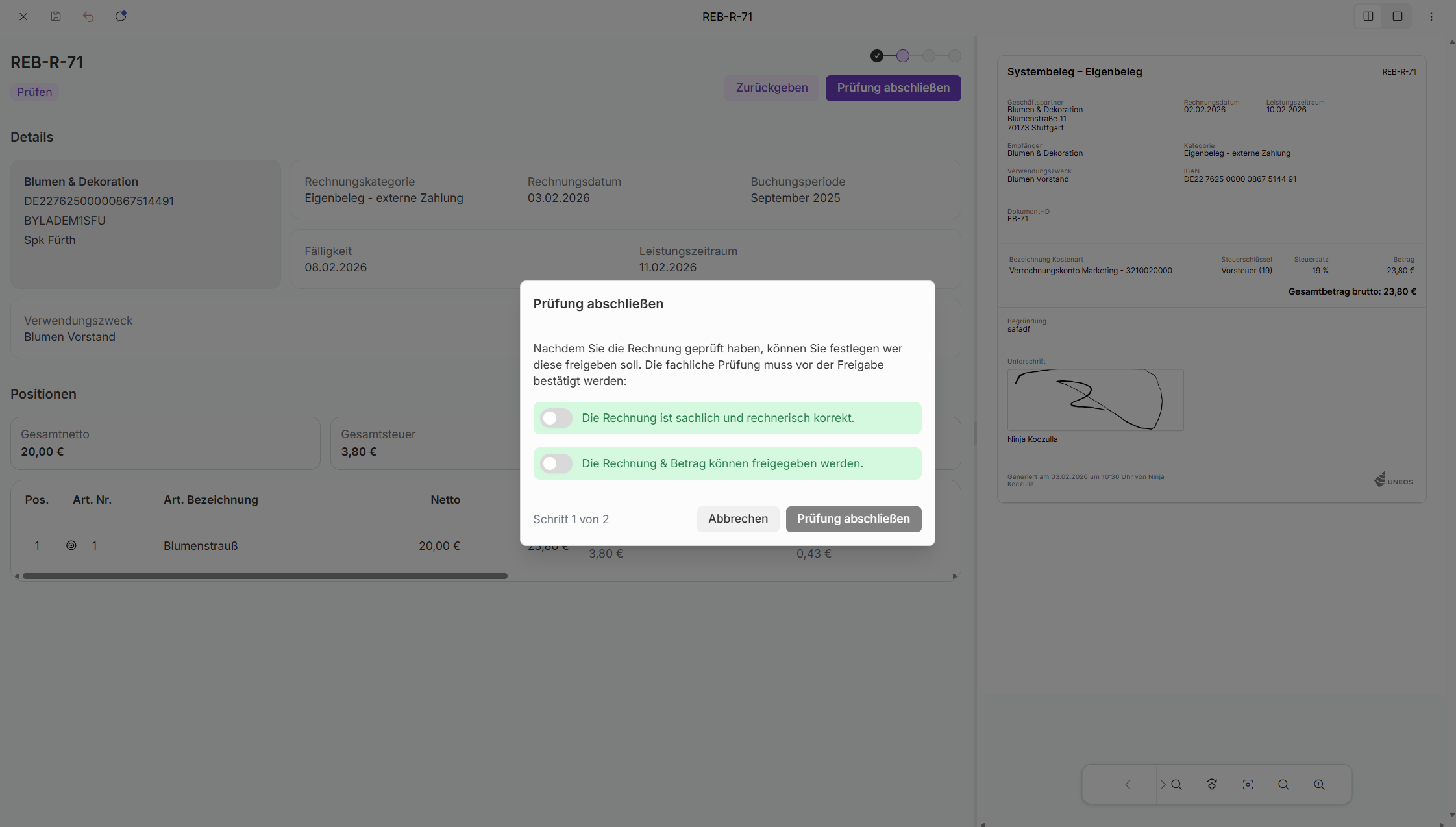The width and height of the screenshot is (1456, 827).
Task: Go to next page of document preview
Action: [1163, 784]
